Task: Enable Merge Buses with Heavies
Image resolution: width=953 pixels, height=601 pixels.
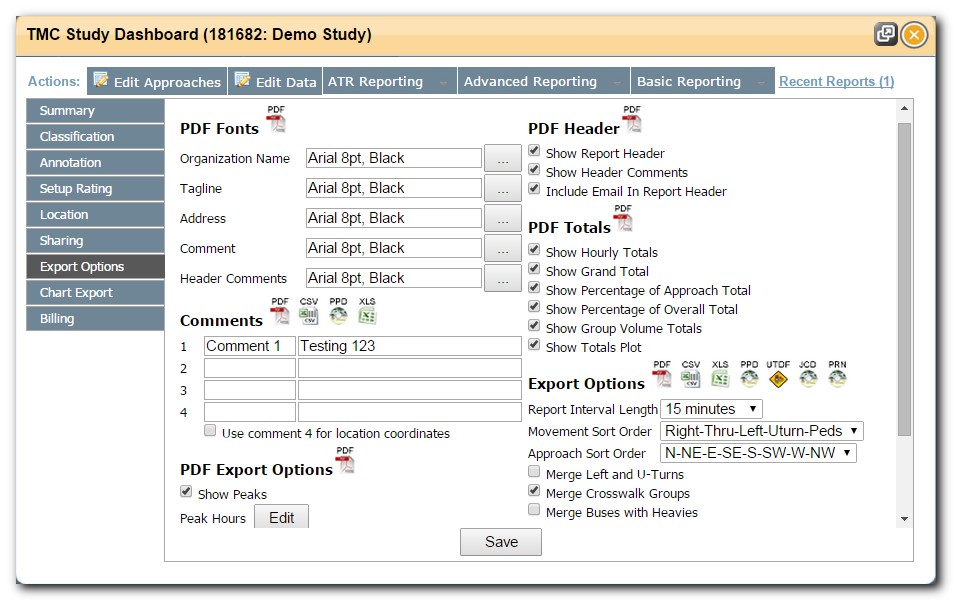Action: pos(535,510)
